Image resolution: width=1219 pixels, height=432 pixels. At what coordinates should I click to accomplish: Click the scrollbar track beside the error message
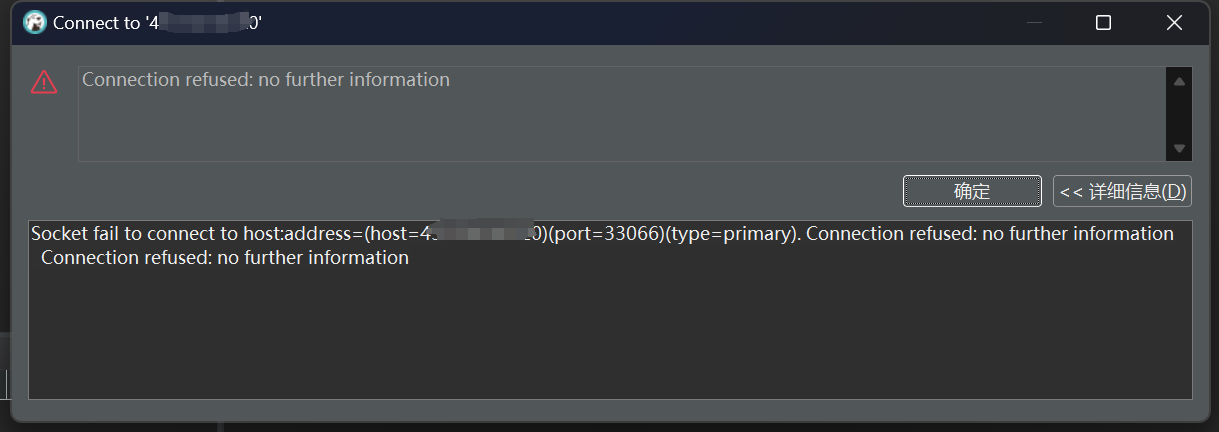click(x=1179, y=115)
